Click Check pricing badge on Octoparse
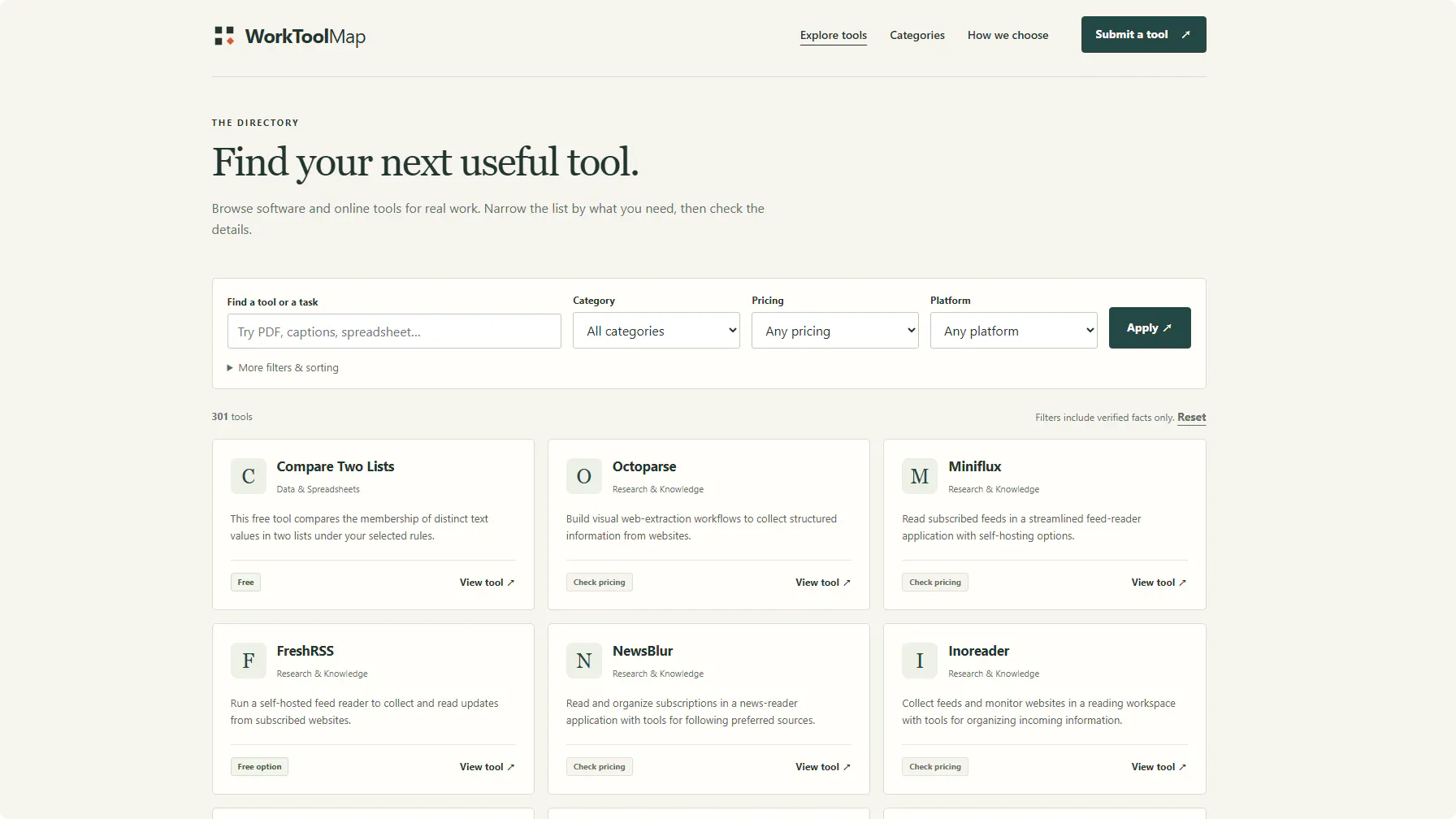The height and width of the screenshot is (819, 1456). click(x=600, y=583)
